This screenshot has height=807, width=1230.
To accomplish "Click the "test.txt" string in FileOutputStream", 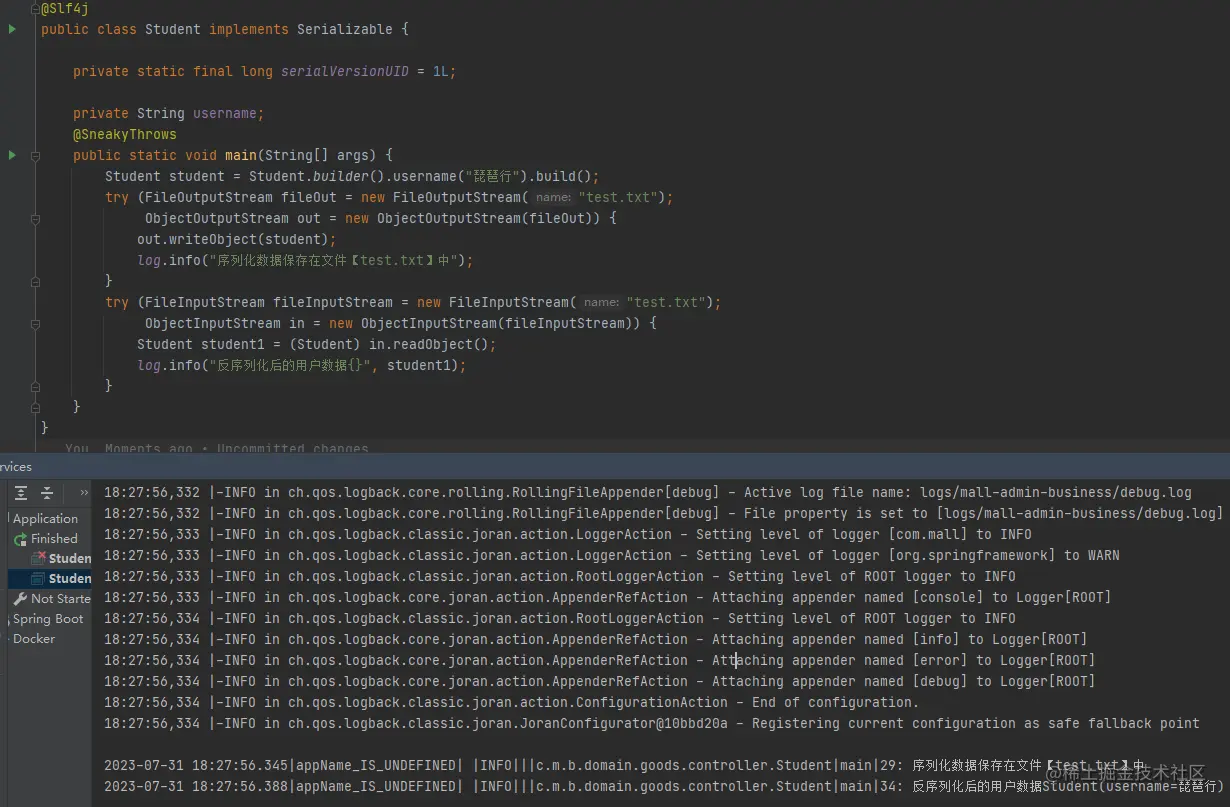I will [x=617, y=197].
